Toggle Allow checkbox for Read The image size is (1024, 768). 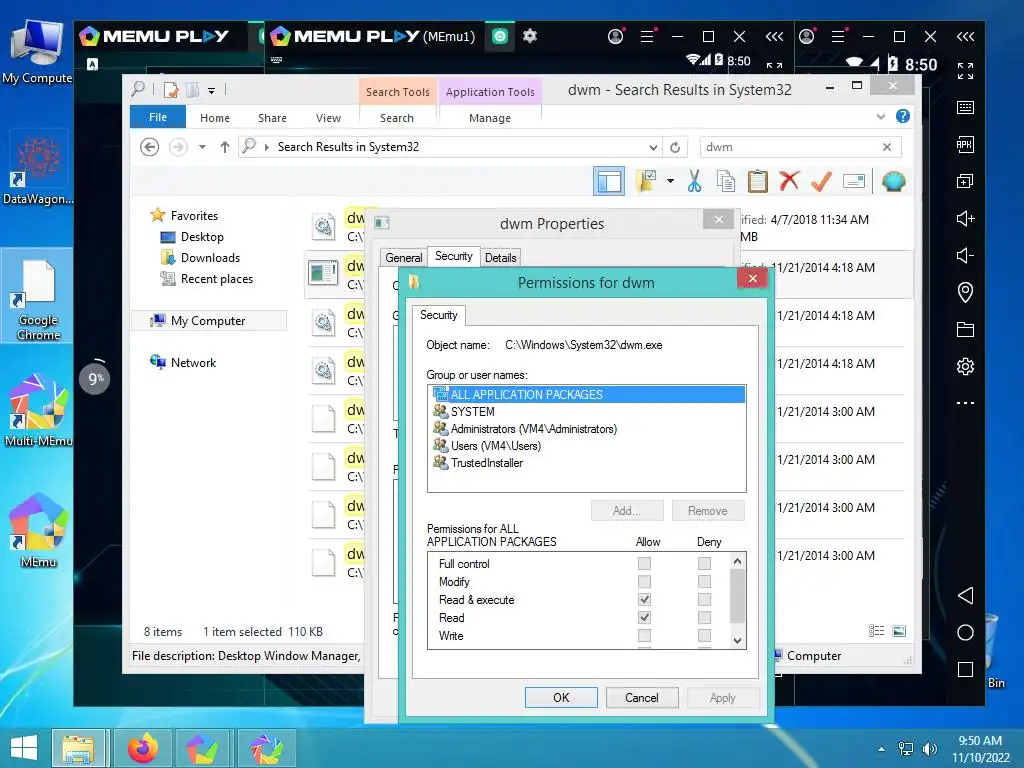pyautogui.click(x=644, y=617)
